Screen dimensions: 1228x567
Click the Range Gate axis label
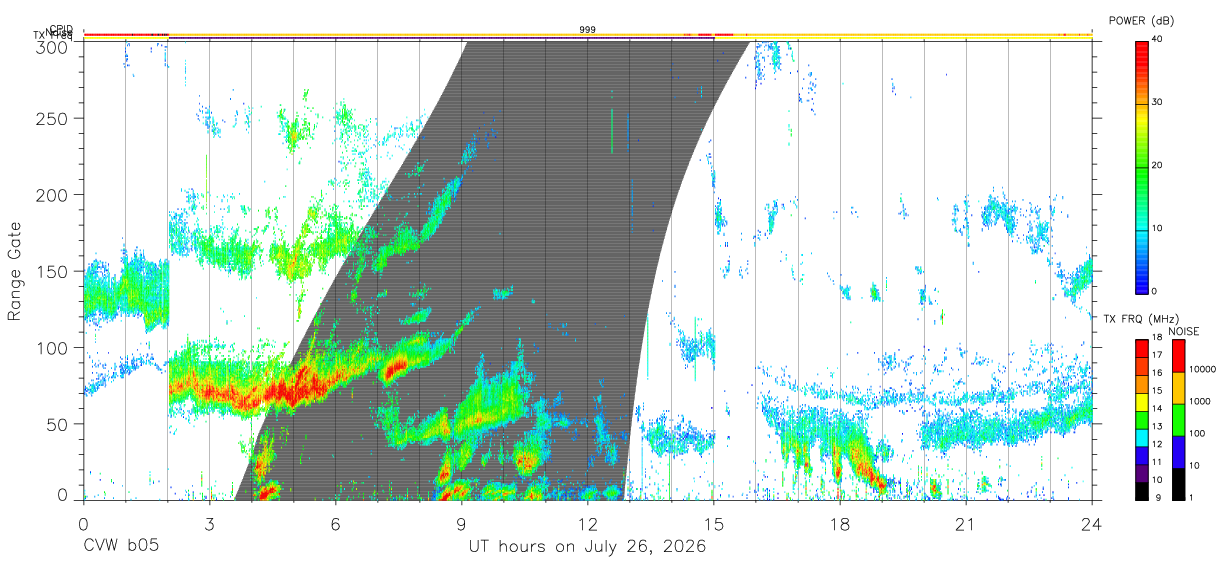[x=15, y=271]
